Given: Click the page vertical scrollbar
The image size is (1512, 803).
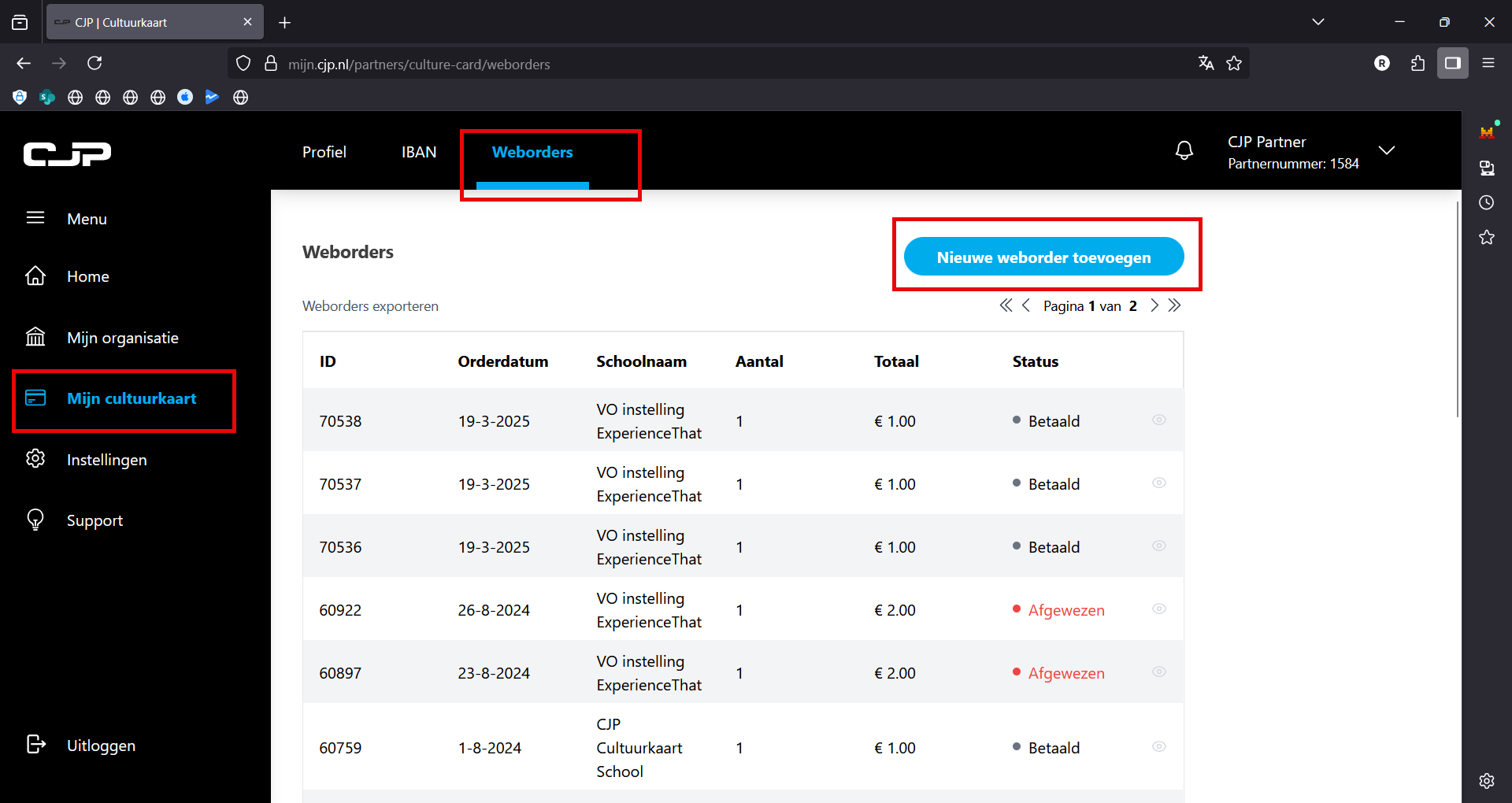Looking at the screenshot, I should point(1458,308).
